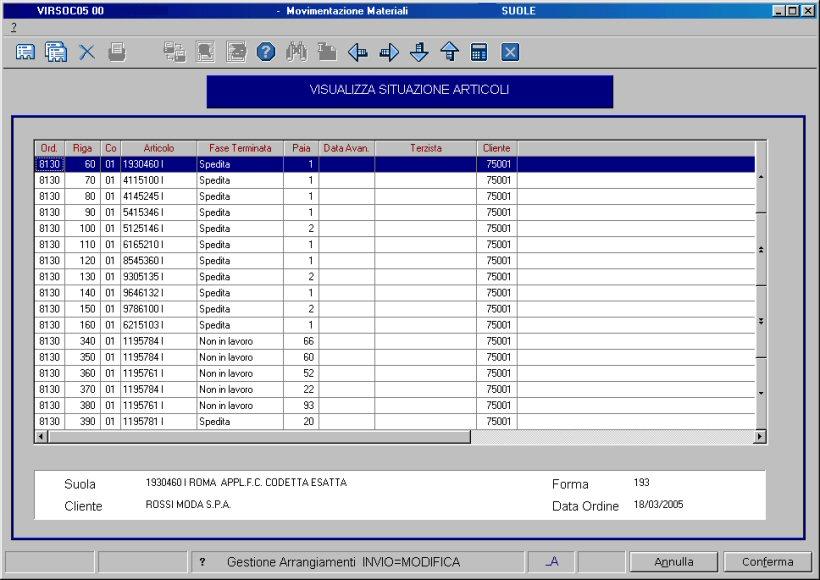This screenshot has height=580, width=820.
Task: Click the 'Terzista' column header
Action: 426,148
